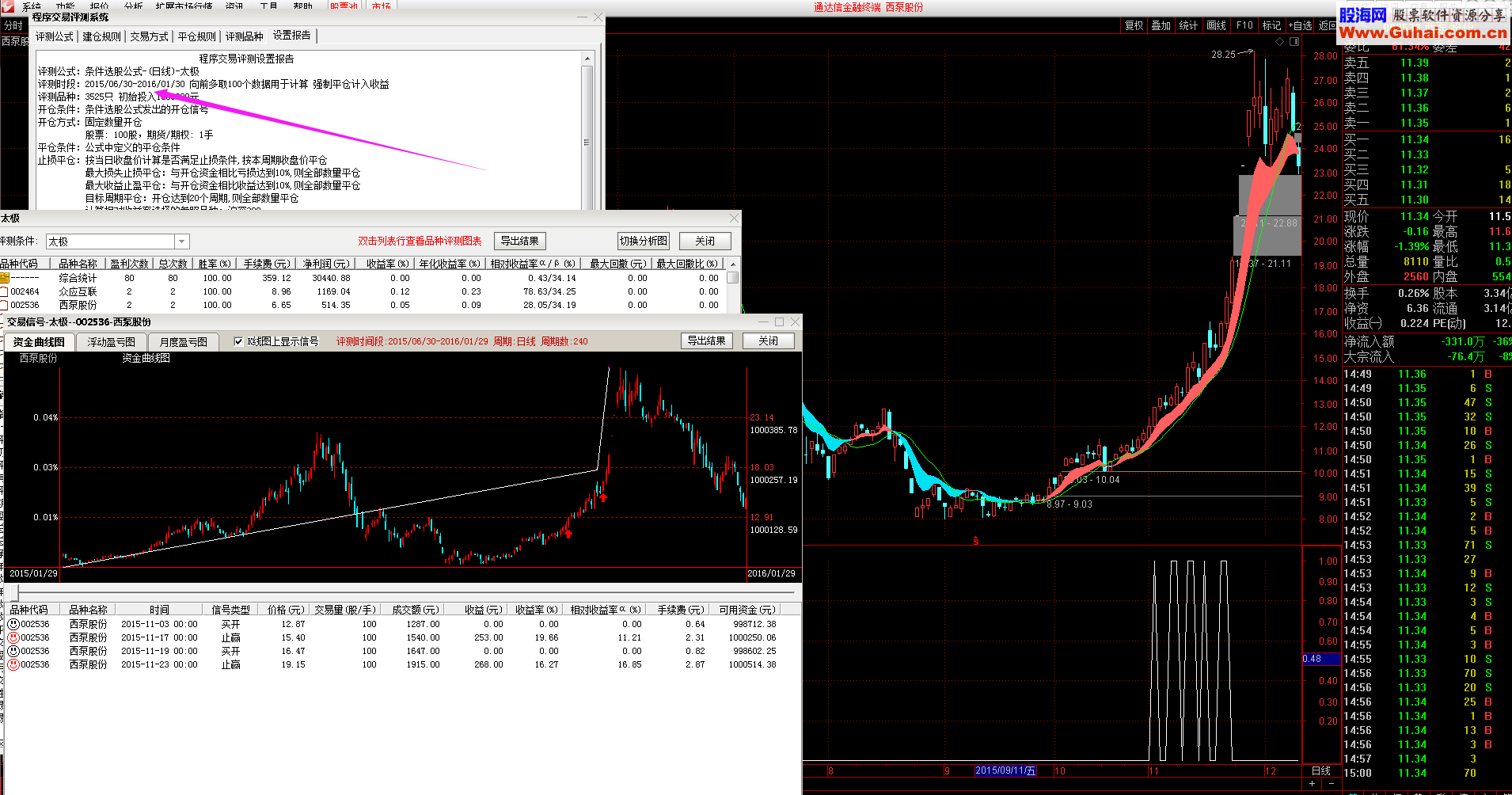The image size is (1512, 795).
Task: Switch to the 建仓规则 tab
Action: [102, 36]
